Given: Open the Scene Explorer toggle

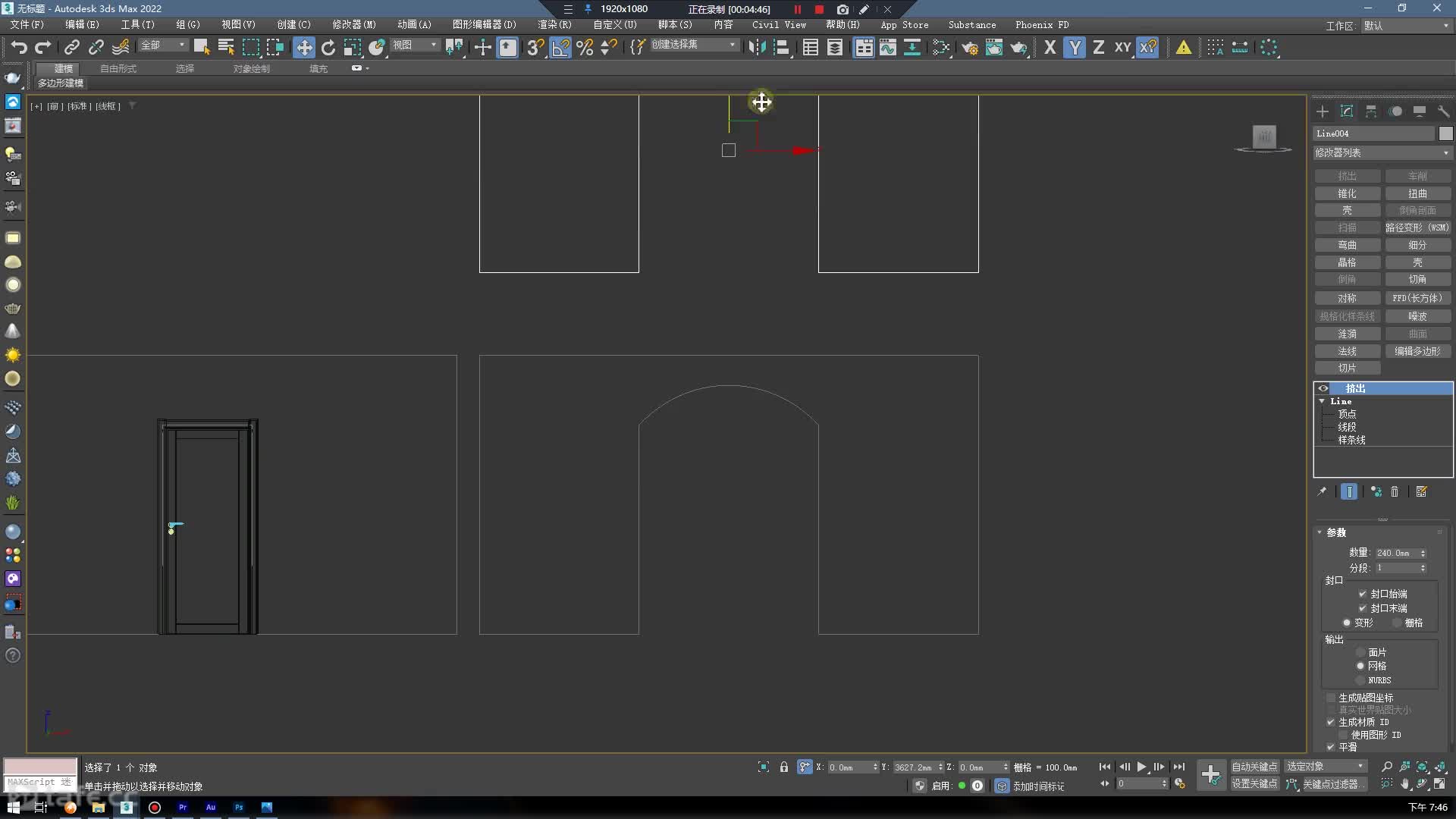Looking at the screenshot, I should [x=811, y=47].
